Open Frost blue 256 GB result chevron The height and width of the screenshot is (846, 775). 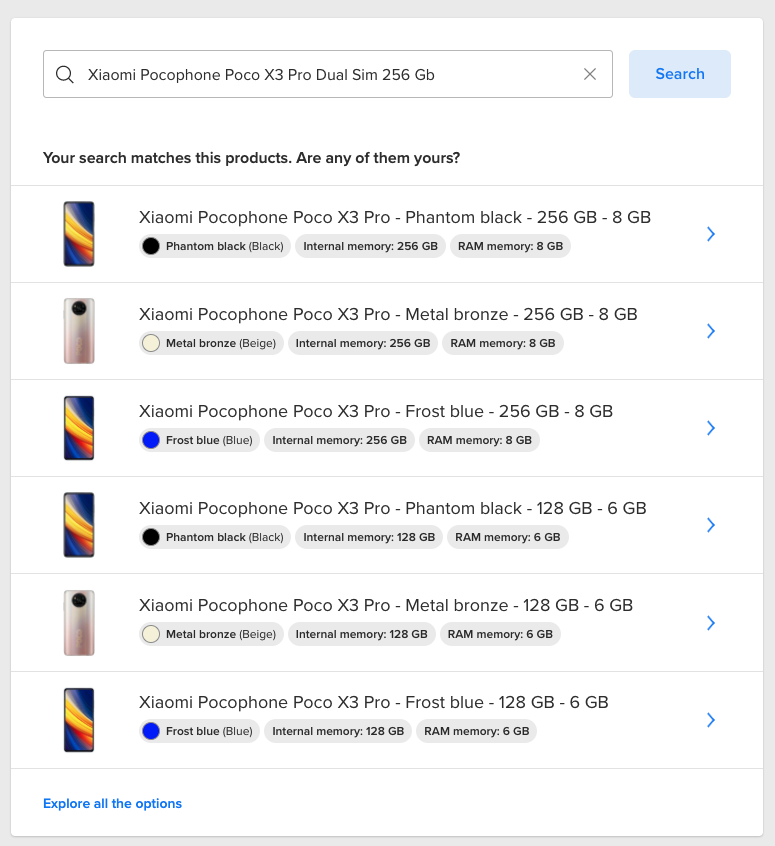point(711,428)
